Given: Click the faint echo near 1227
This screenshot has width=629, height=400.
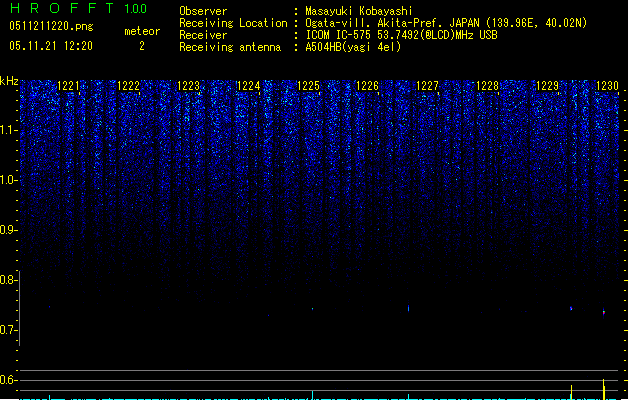Looking at the screenshot, I should coord(408,308).
